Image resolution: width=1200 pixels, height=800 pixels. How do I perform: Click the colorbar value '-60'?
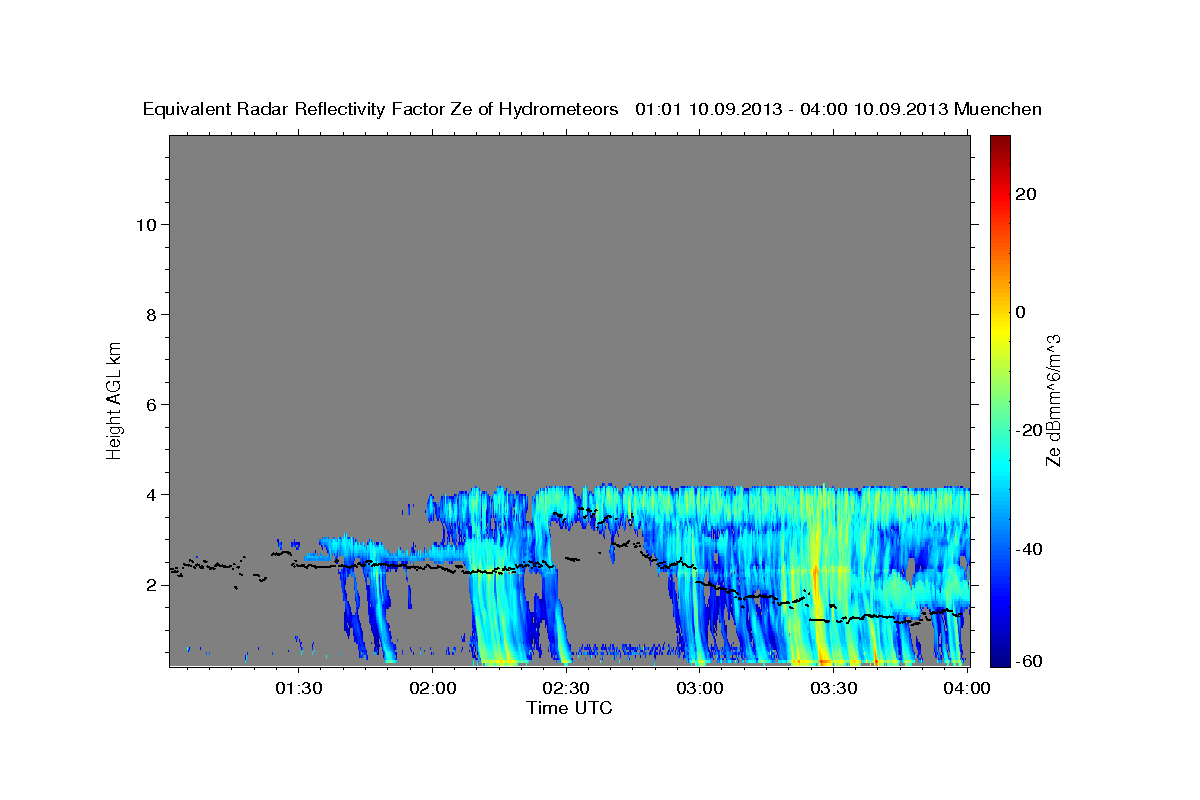coord(1029,661)
